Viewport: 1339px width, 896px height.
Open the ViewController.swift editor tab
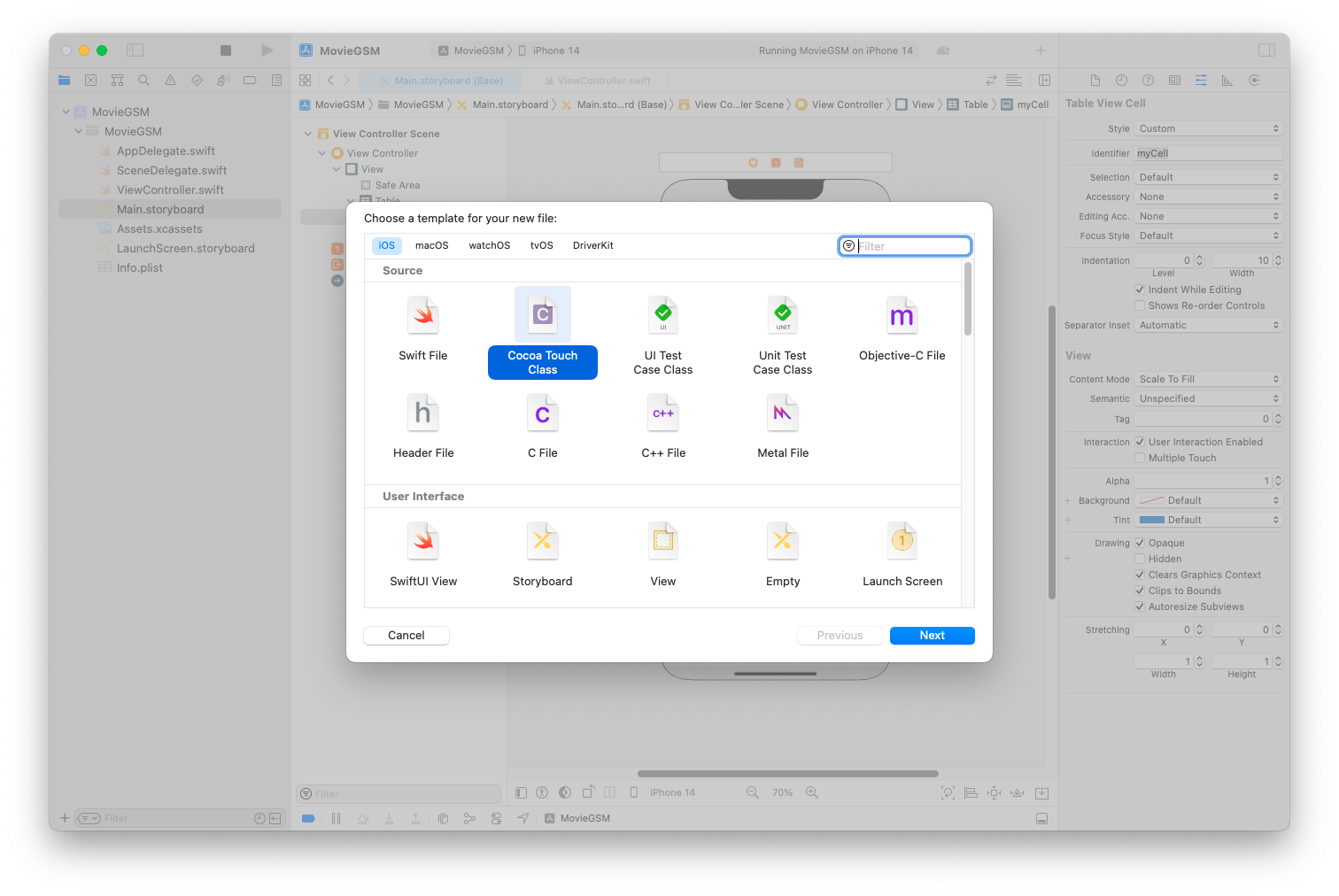click(598, 81)
